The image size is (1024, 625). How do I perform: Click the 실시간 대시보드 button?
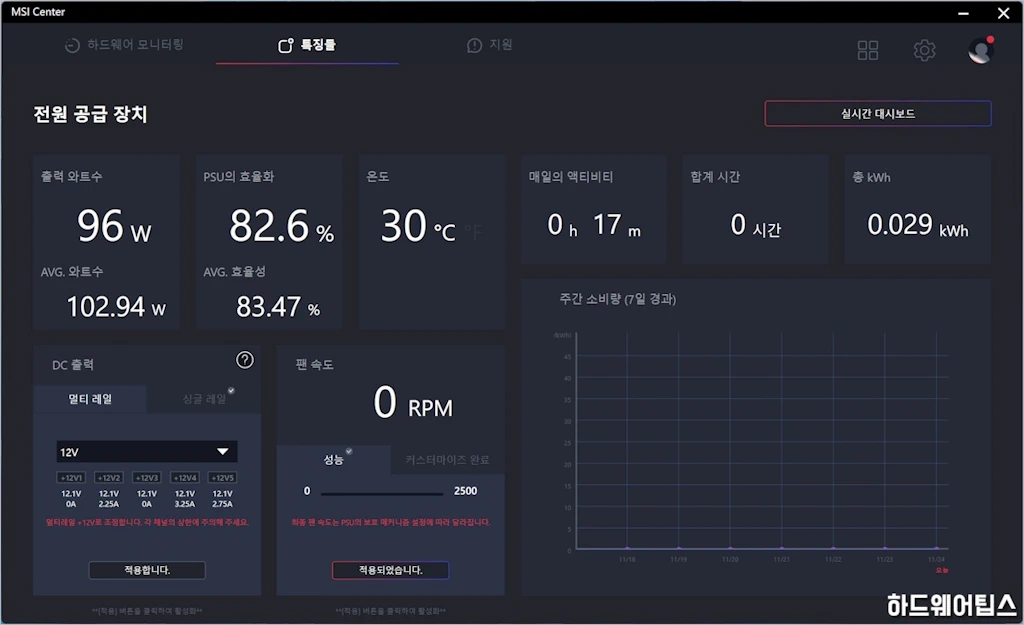click(878, 114)
